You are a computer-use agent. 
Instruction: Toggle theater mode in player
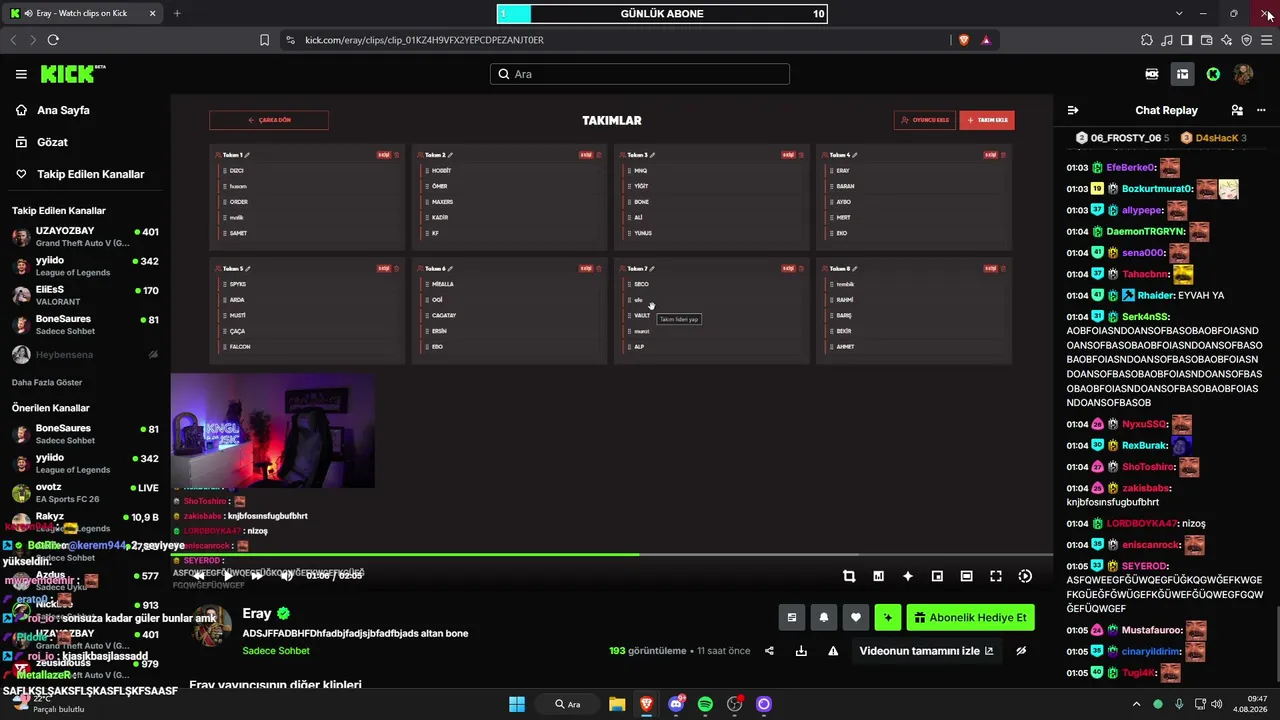(x=966, y=576)
